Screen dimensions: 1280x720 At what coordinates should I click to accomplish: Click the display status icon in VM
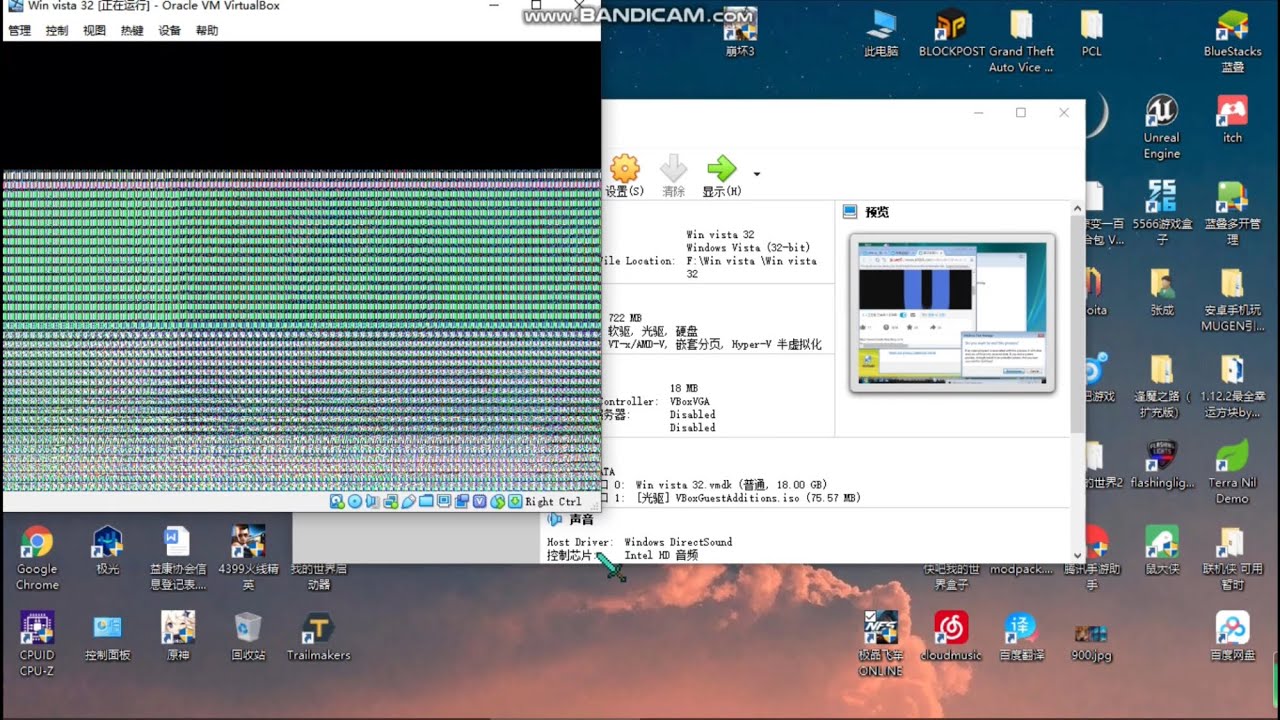(x=444, y=501)
